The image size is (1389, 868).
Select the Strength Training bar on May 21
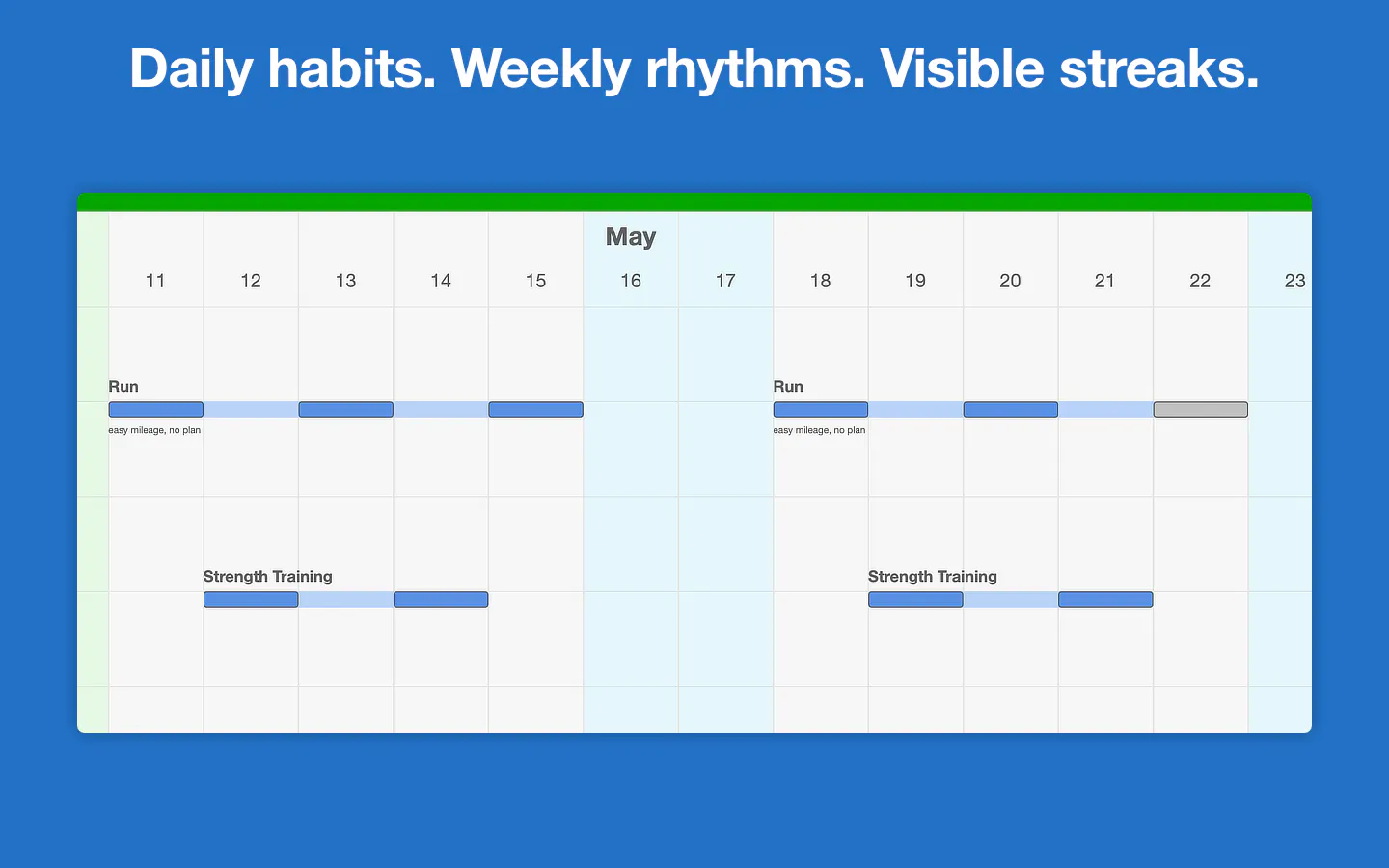[x=1105, y=600]
